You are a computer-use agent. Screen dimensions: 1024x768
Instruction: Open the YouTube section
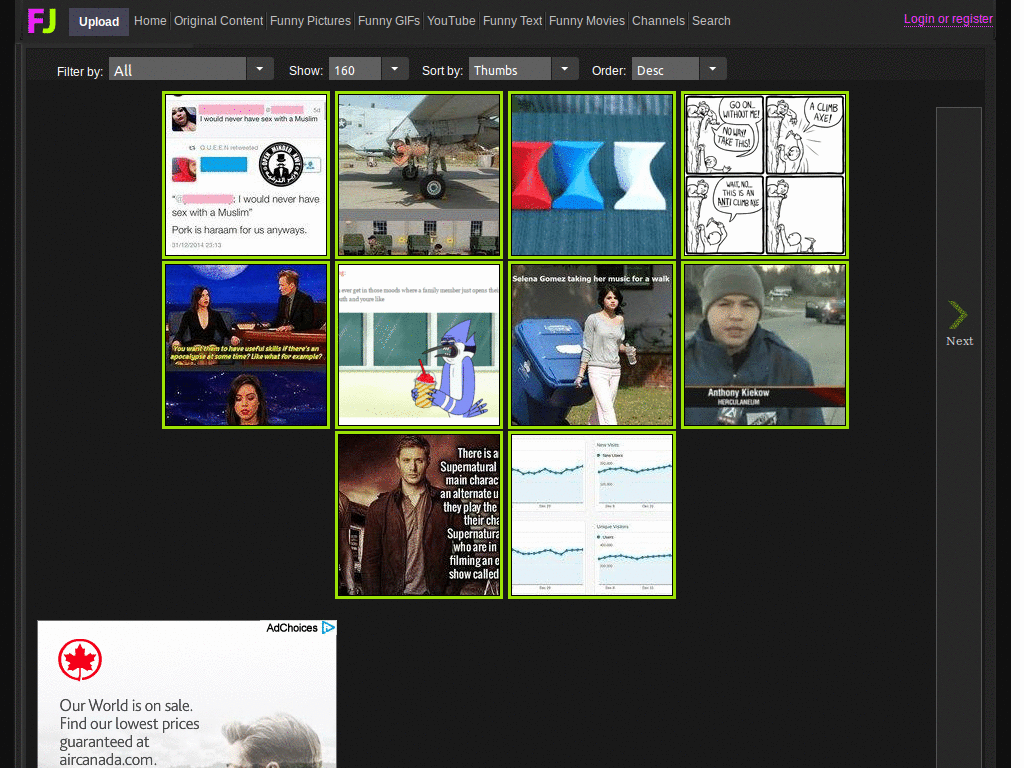[x=451, y=21]
